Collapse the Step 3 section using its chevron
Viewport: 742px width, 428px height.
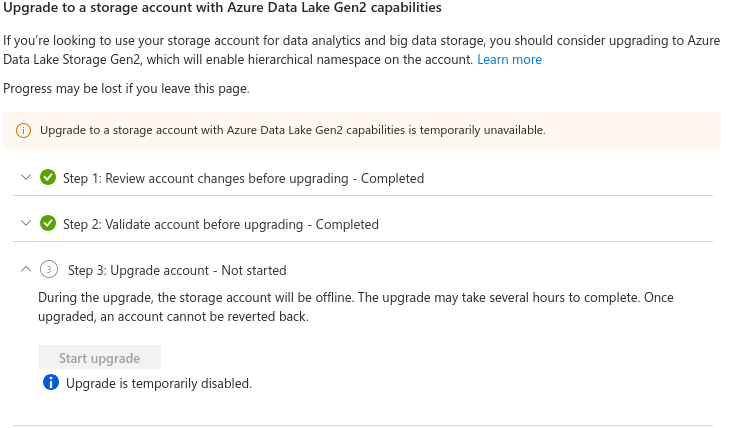(x=25, y=270)
